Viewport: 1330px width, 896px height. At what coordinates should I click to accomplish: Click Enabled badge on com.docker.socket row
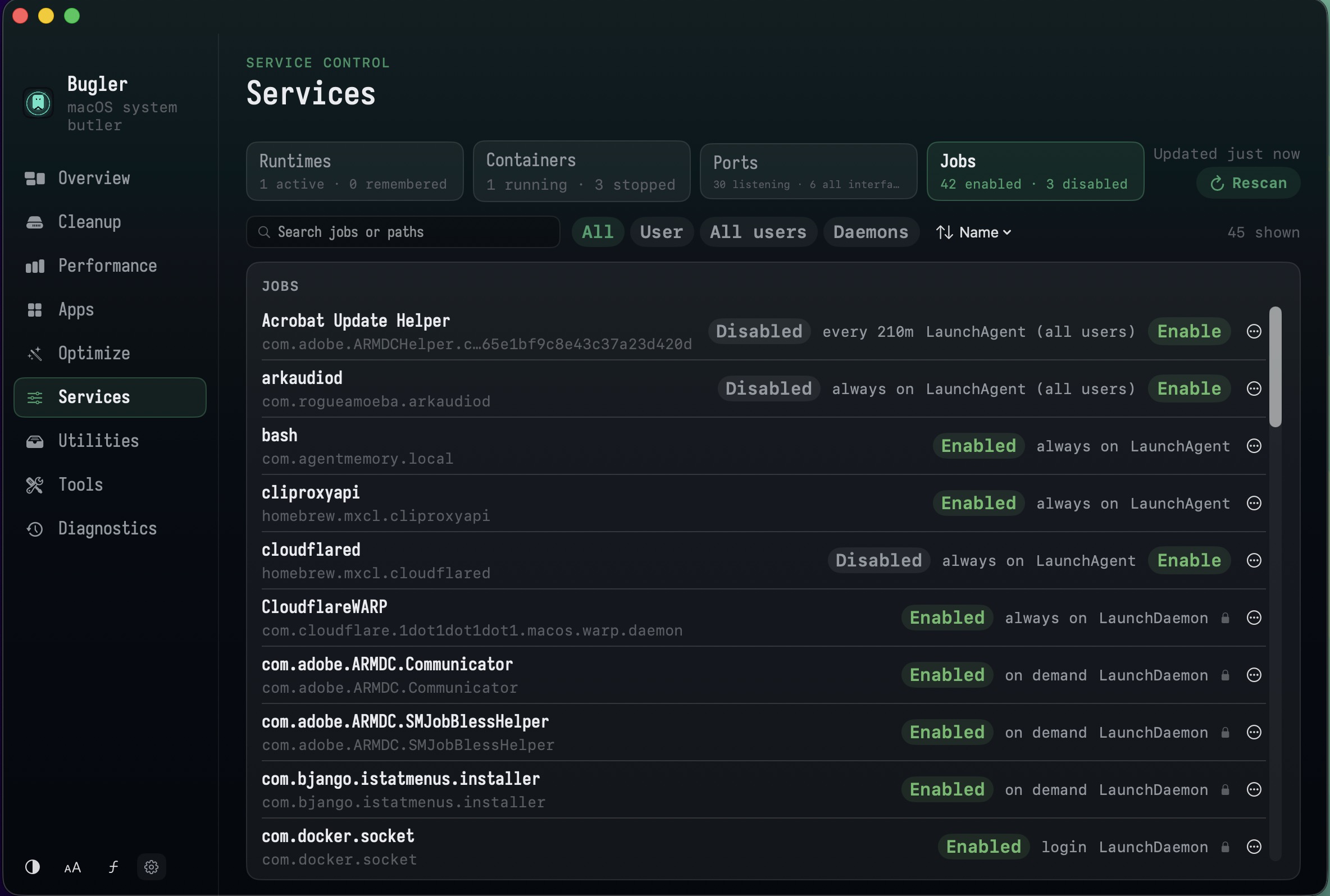pyautogui.click(x=983, y=846)
